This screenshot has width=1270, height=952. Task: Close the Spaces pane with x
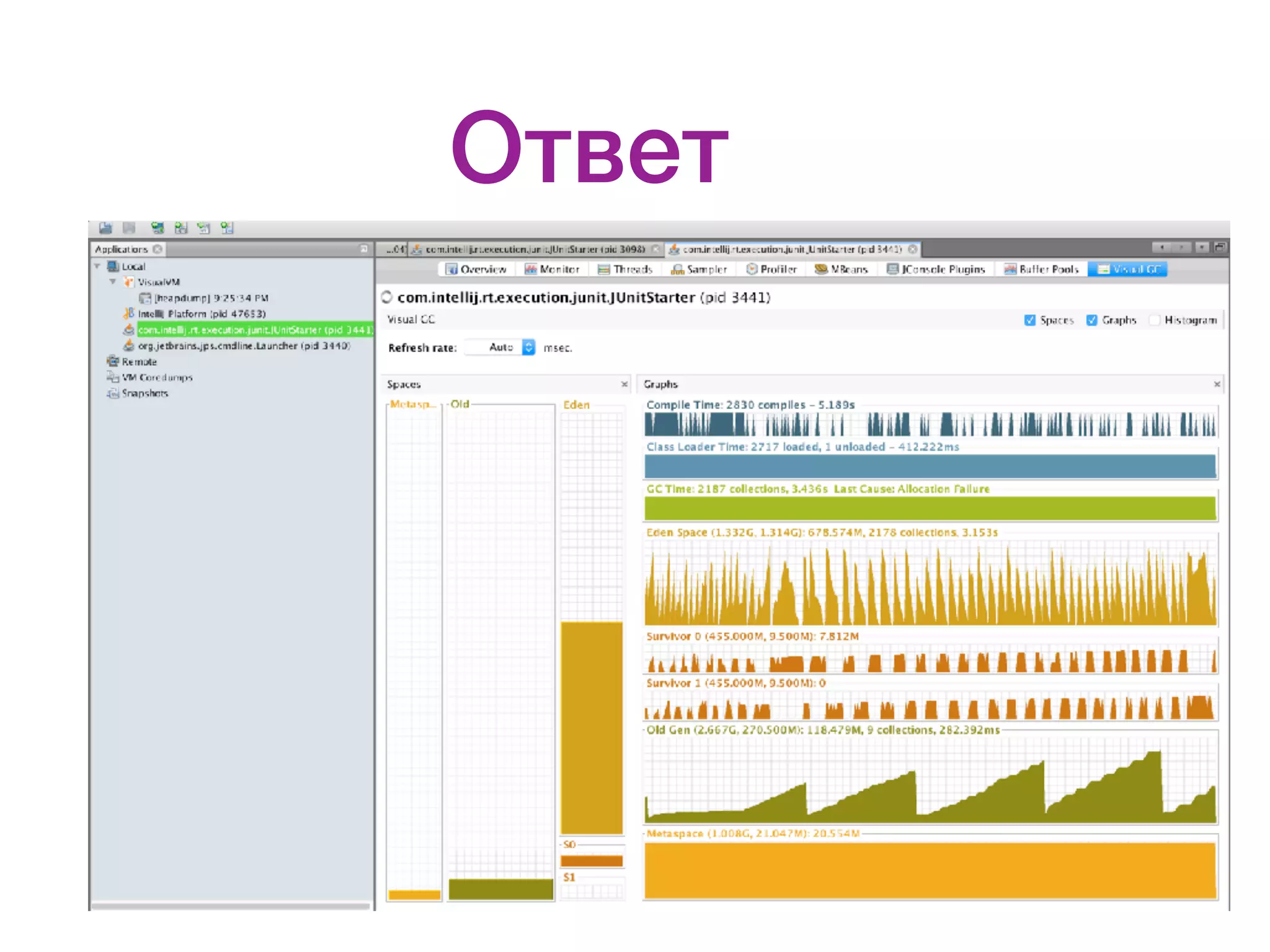click(x=624, y=384)
